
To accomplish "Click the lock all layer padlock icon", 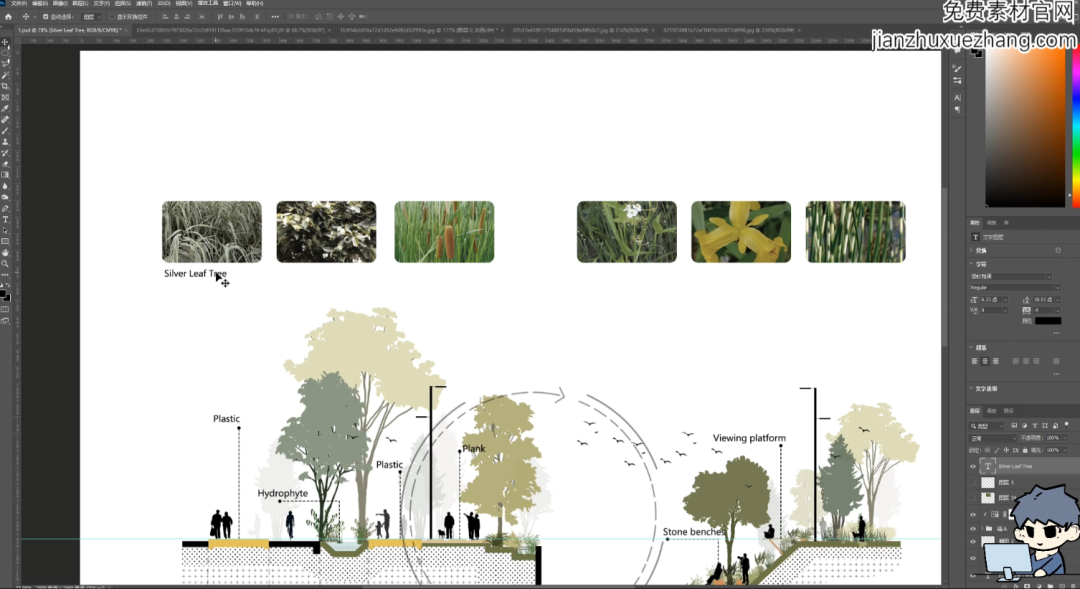I will pos(1025,450).
